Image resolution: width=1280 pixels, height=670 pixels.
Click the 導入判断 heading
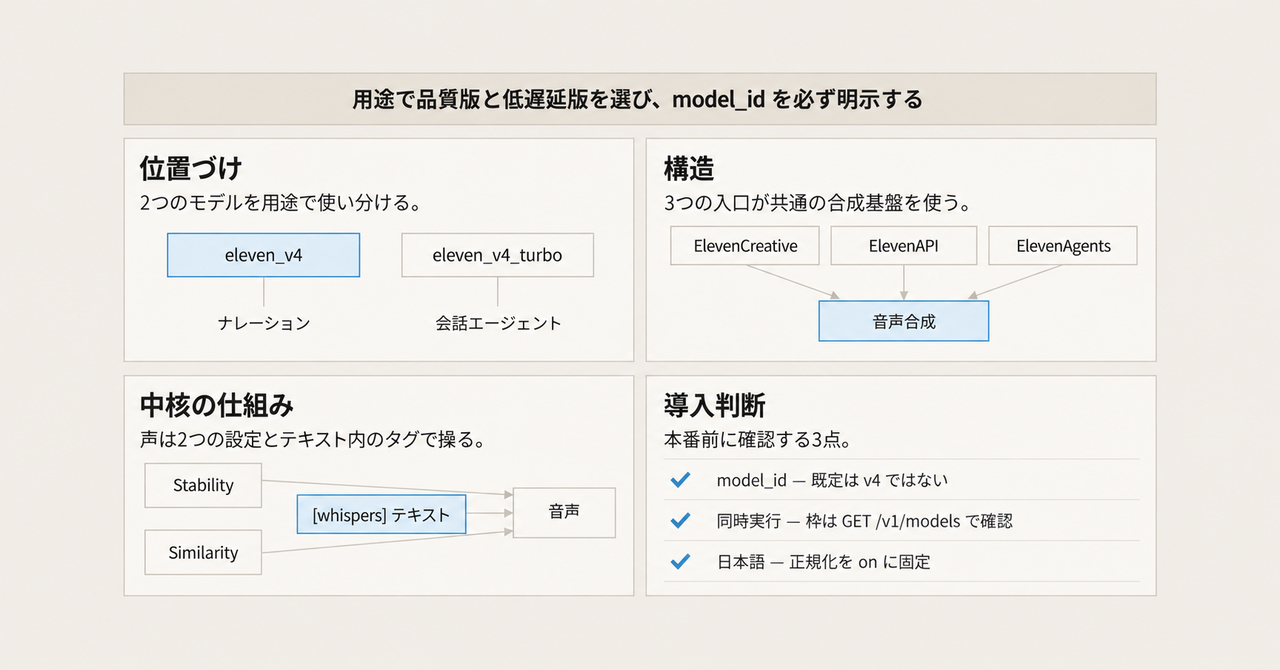[714, 405]
